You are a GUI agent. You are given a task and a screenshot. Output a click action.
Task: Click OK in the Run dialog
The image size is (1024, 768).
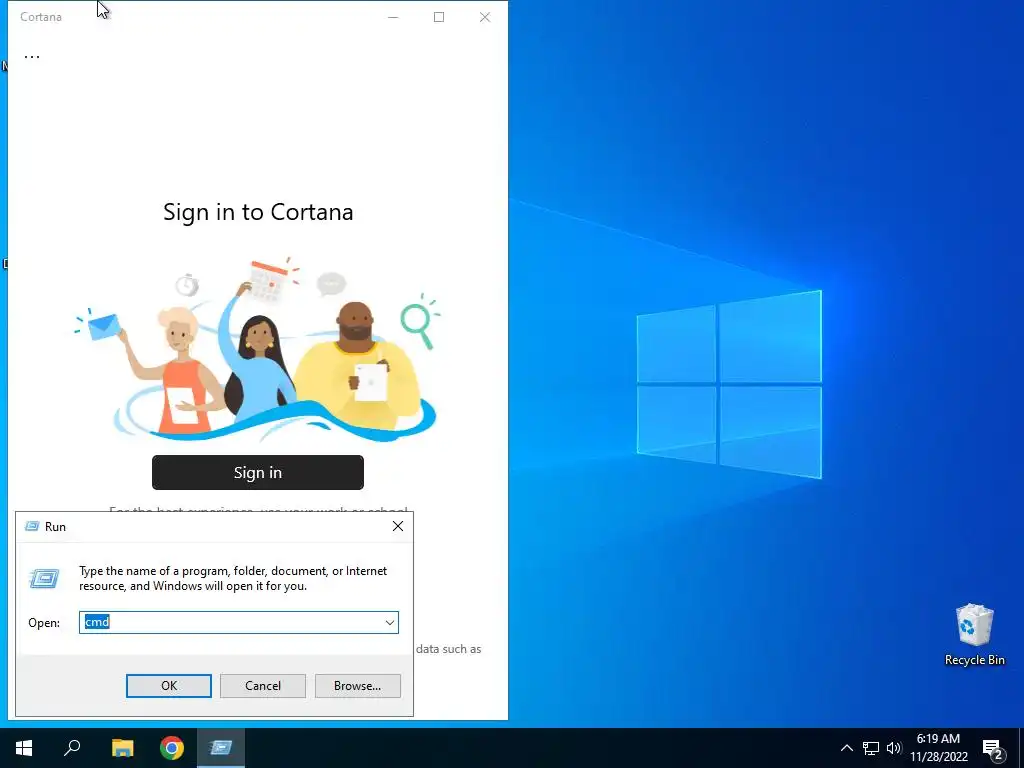(x=168, y=686)
